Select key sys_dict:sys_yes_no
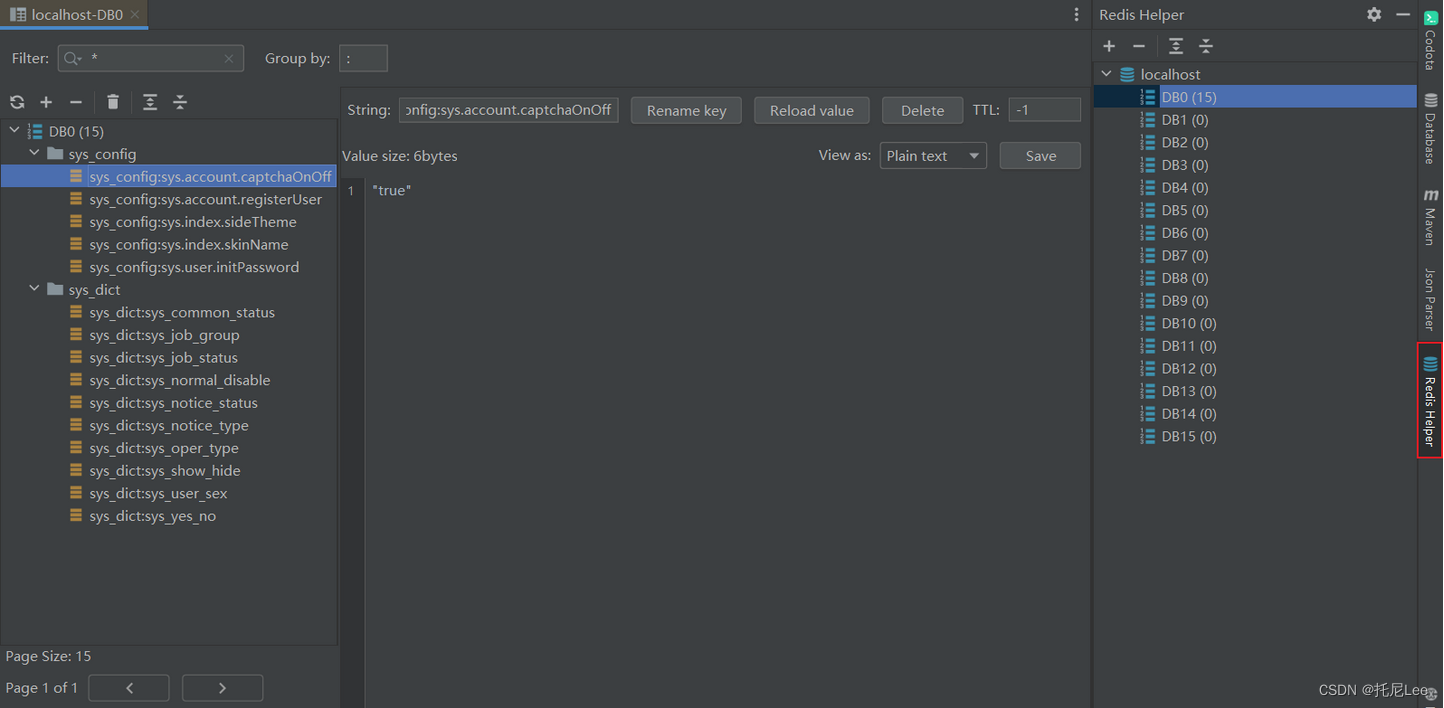Image resolution: width=1444 pixels, height=708 pixels. coord(152,516)
